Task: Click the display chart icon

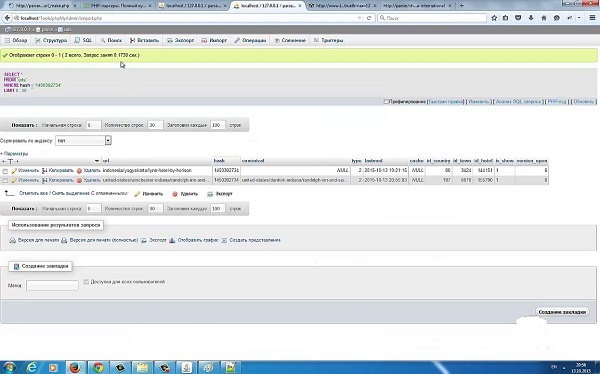Action: pyautogui.click(x=172, y=240)
